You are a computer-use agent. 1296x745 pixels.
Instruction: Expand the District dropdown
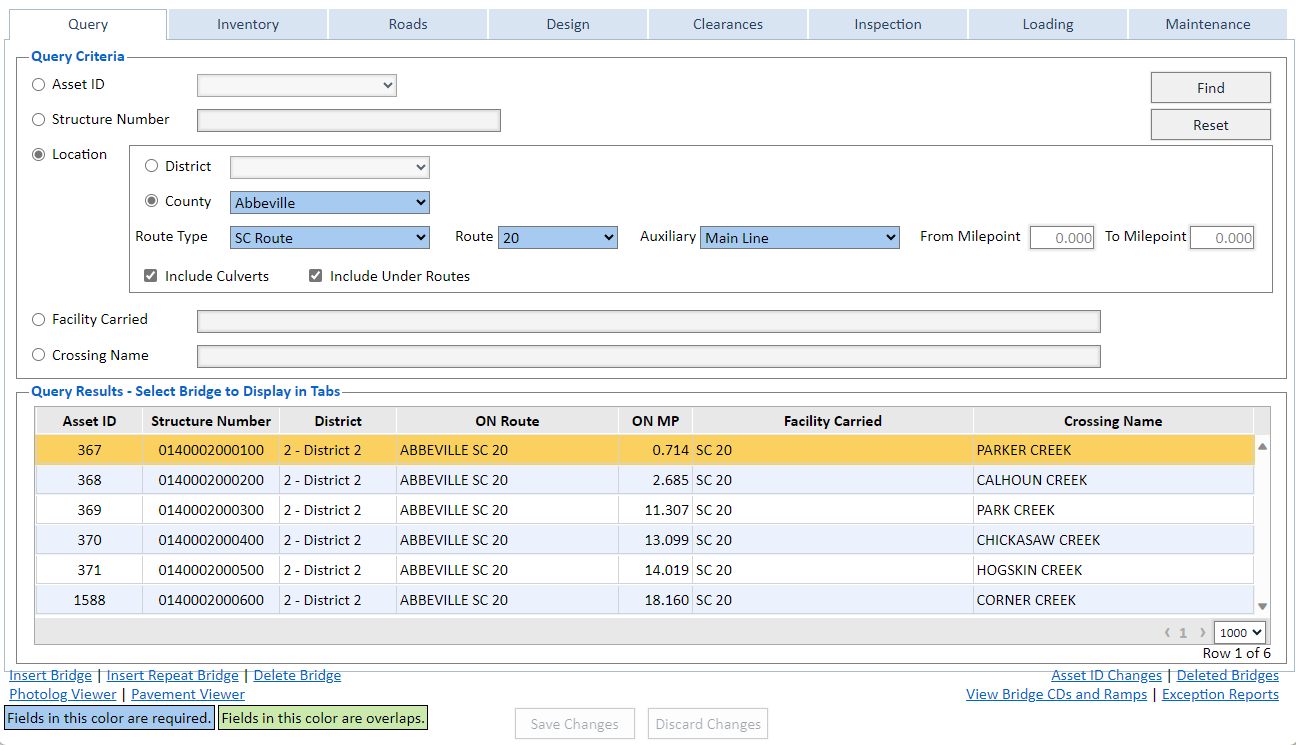coord(330,167)
